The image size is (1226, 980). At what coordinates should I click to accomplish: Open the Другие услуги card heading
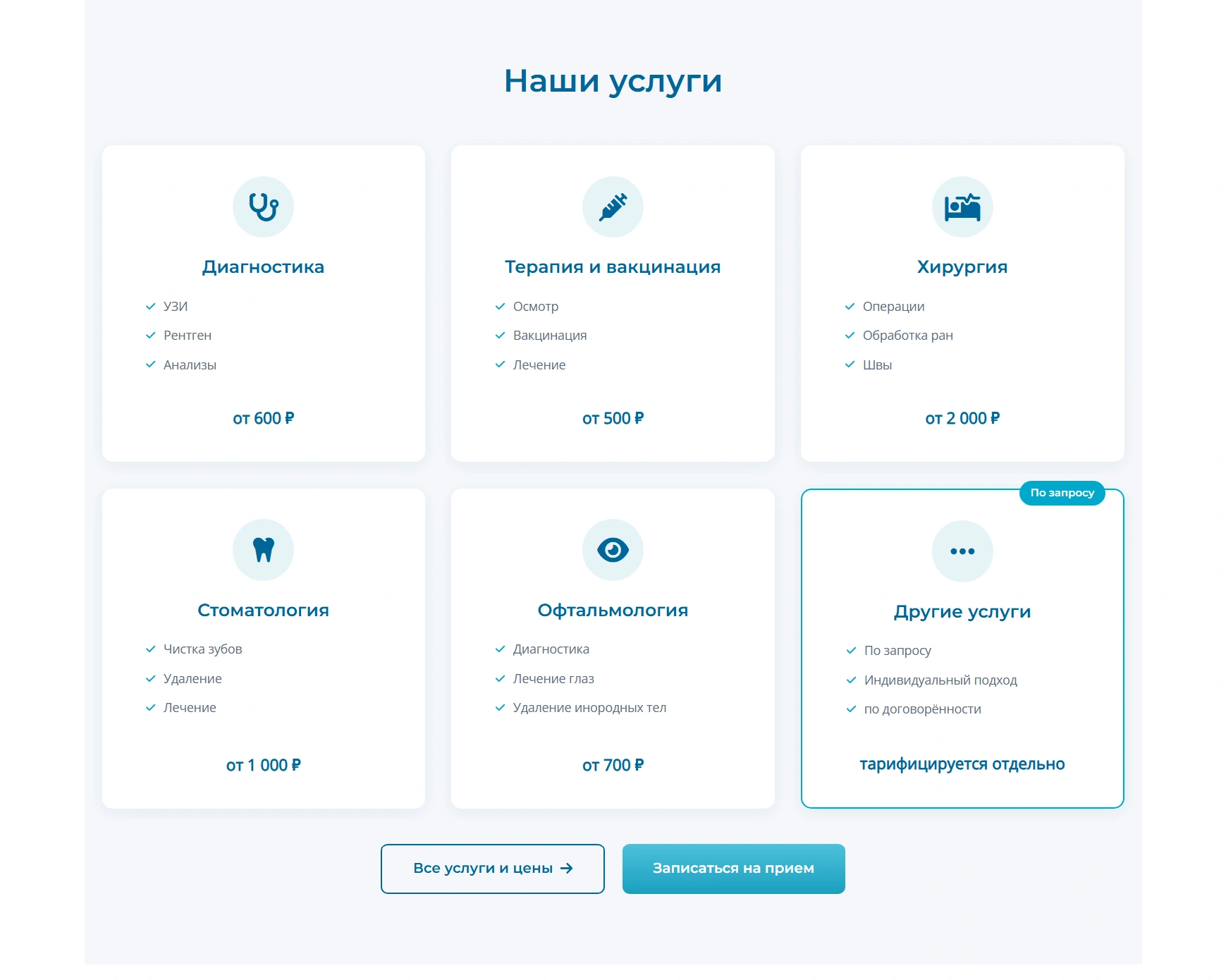962,612
